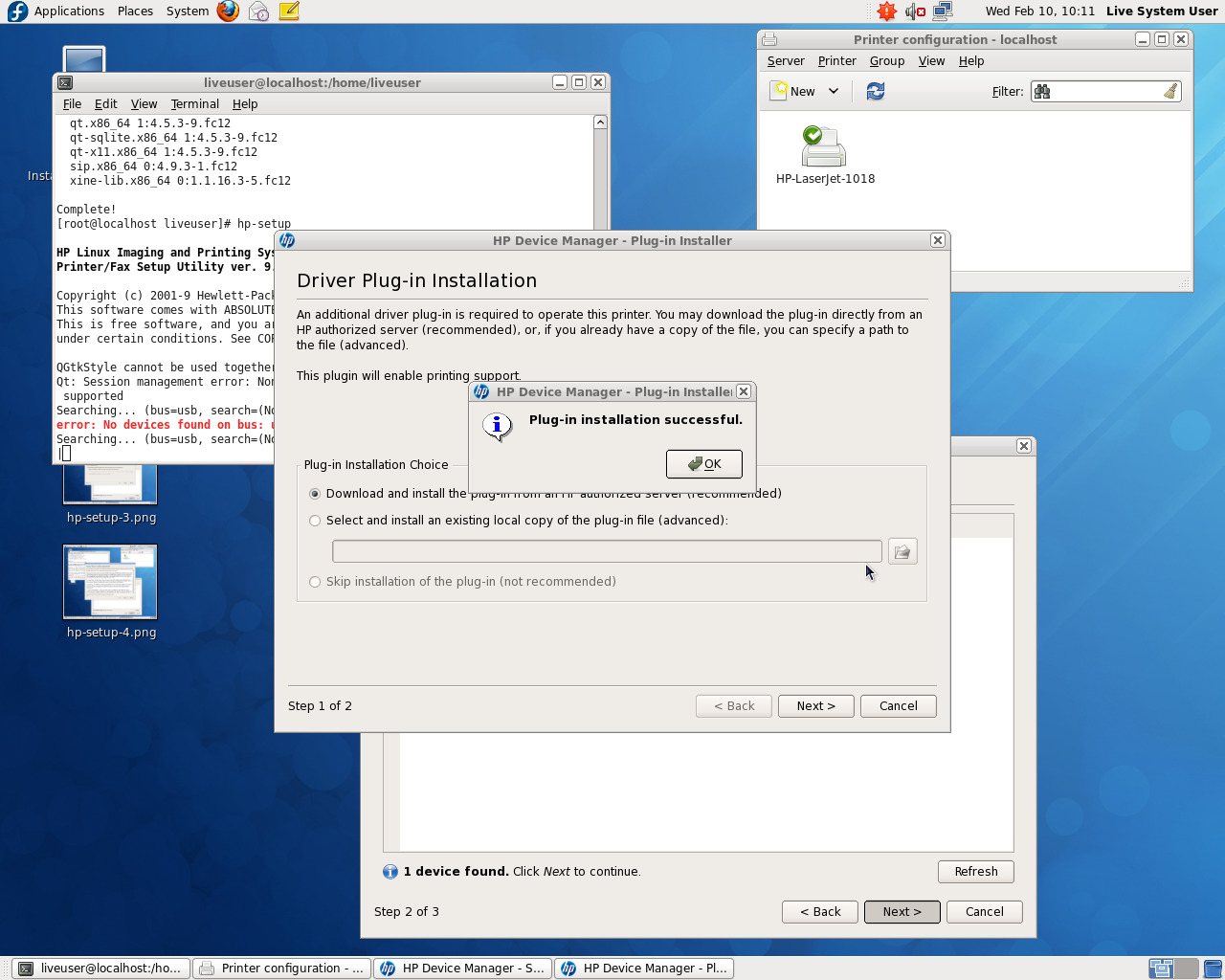Image resolution: width=1225 pixels, height=980 pixels.
Task: Choose Download and install plug-in radio option
Action: [315, 494]
